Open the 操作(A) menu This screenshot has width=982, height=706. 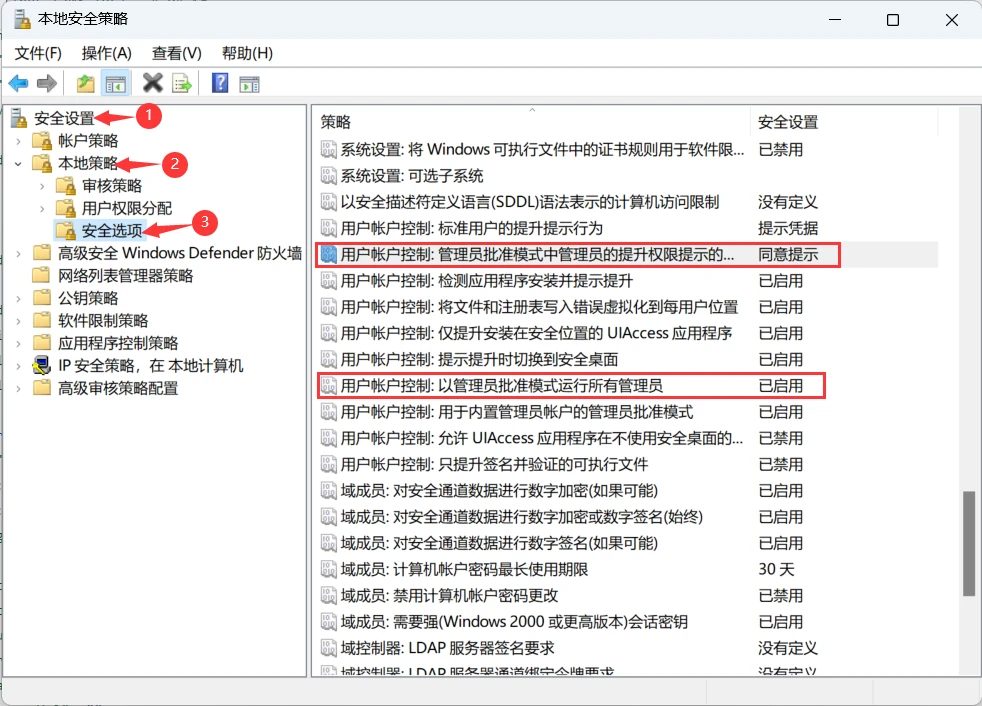(106, 53)
